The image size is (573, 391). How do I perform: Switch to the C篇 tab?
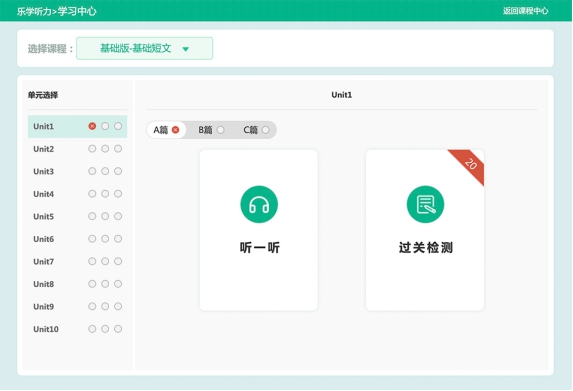tap(256, 130)
